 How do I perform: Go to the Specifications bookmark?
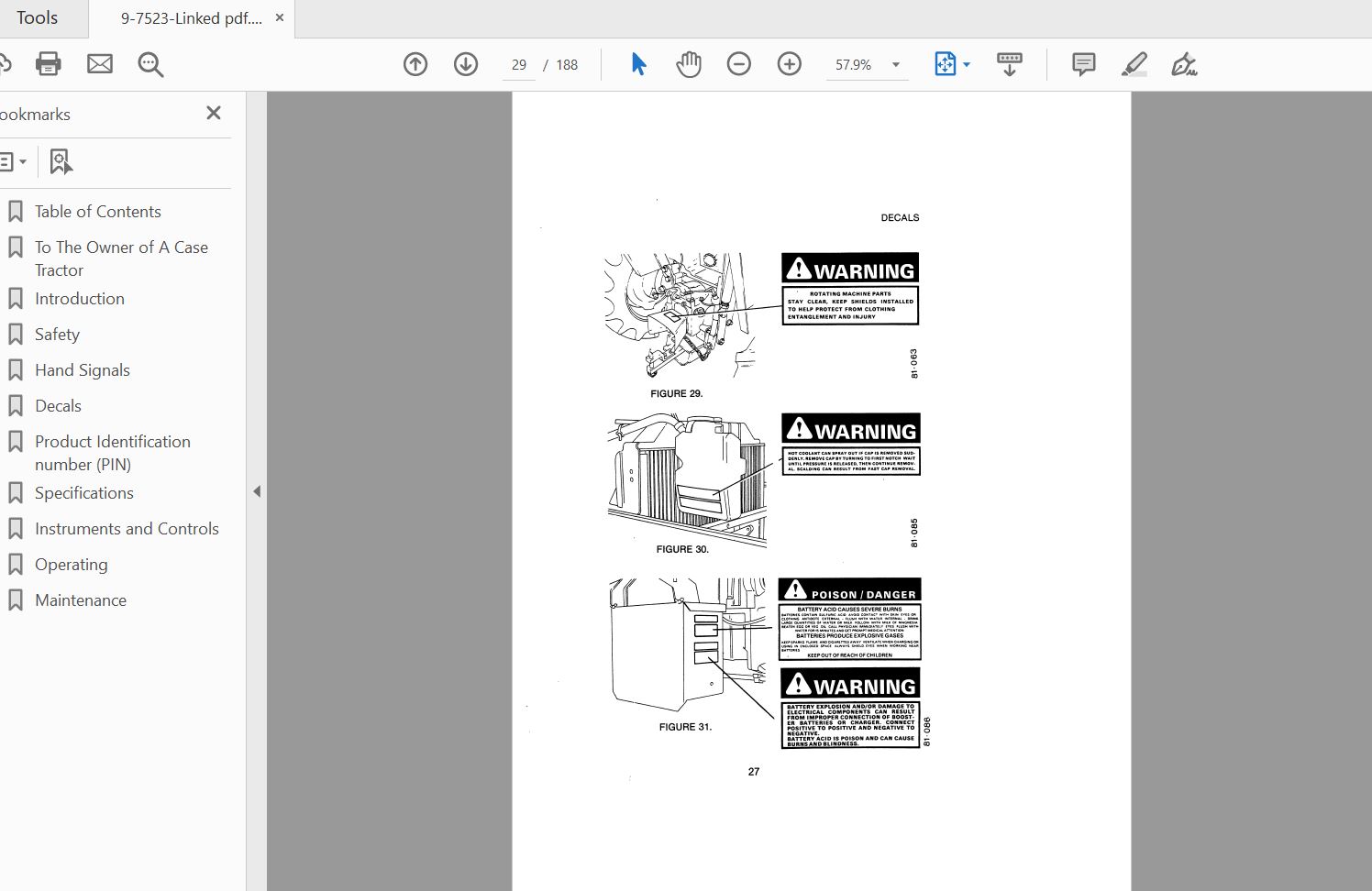83,493
